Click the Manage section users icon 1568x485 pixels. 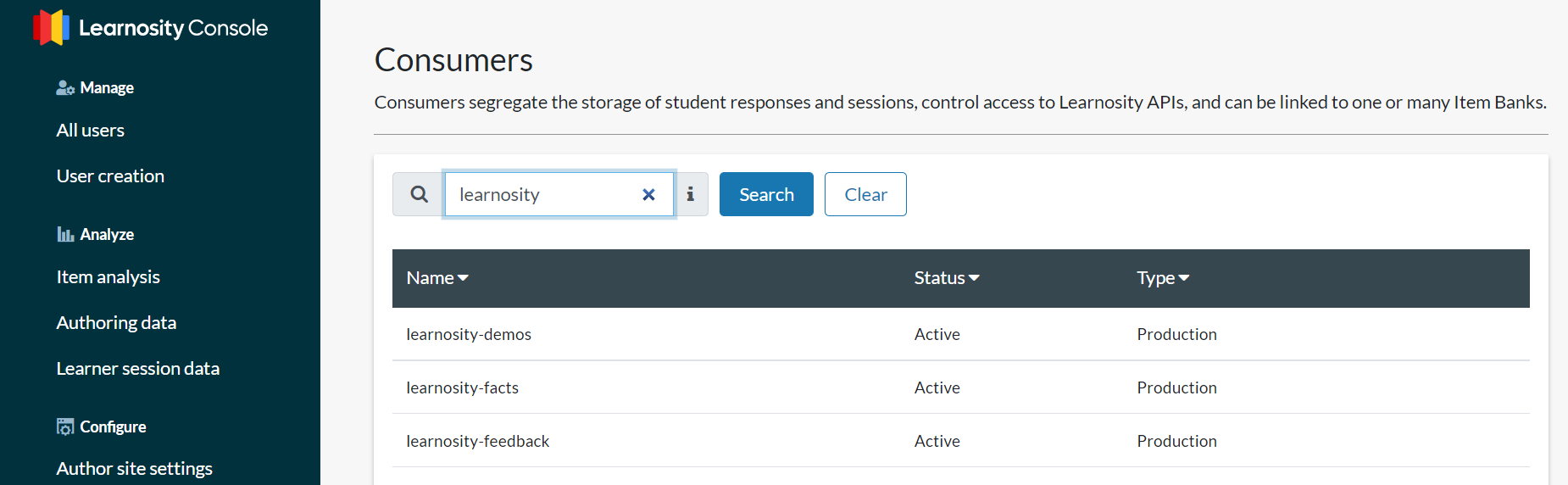click(x=65, y=88)
